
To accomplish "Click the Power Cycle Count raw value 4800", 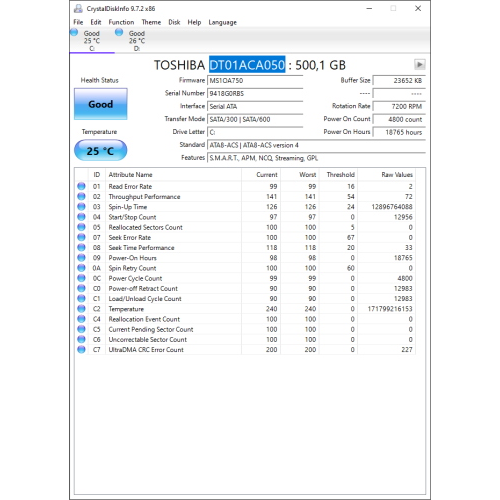I will (405, 278).
